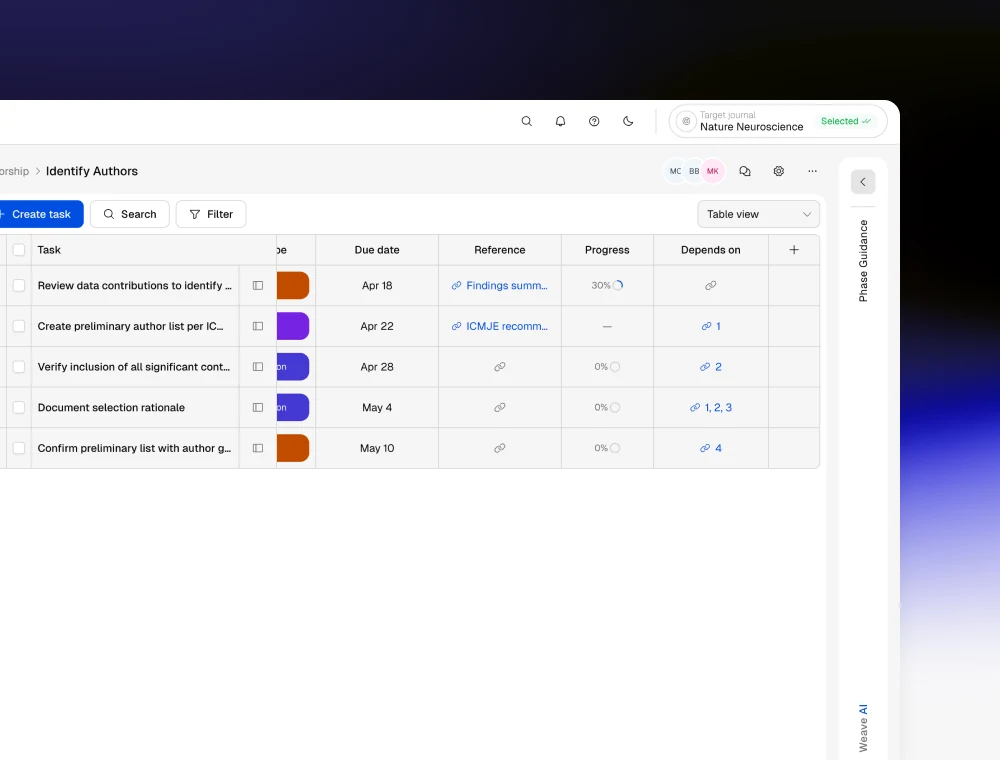The height and width of the screenshot is (760, 1000).
Task: Open ICMJE recomm... reference link
Action: point(499,326)
